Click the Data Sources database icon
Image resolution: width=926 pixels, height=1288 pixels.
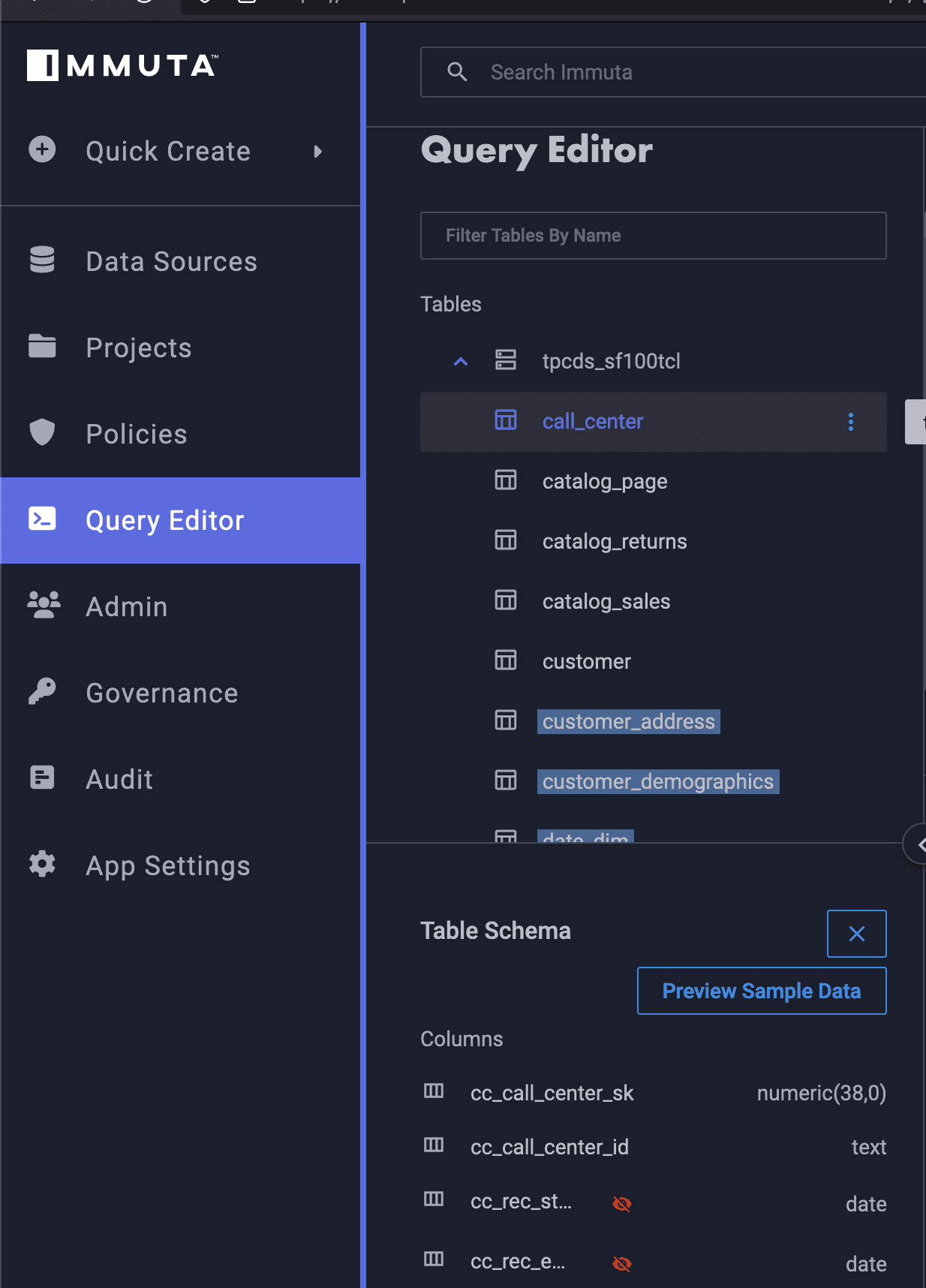[42, 260]
